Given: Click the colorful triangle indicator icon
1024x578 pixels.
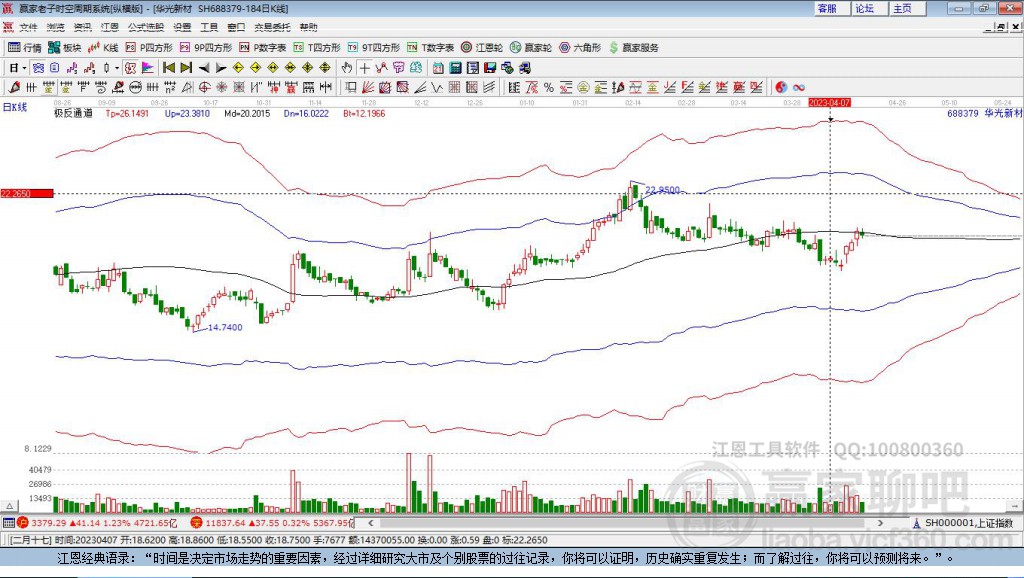Looking at the screenshot, I should click(148, 68).
